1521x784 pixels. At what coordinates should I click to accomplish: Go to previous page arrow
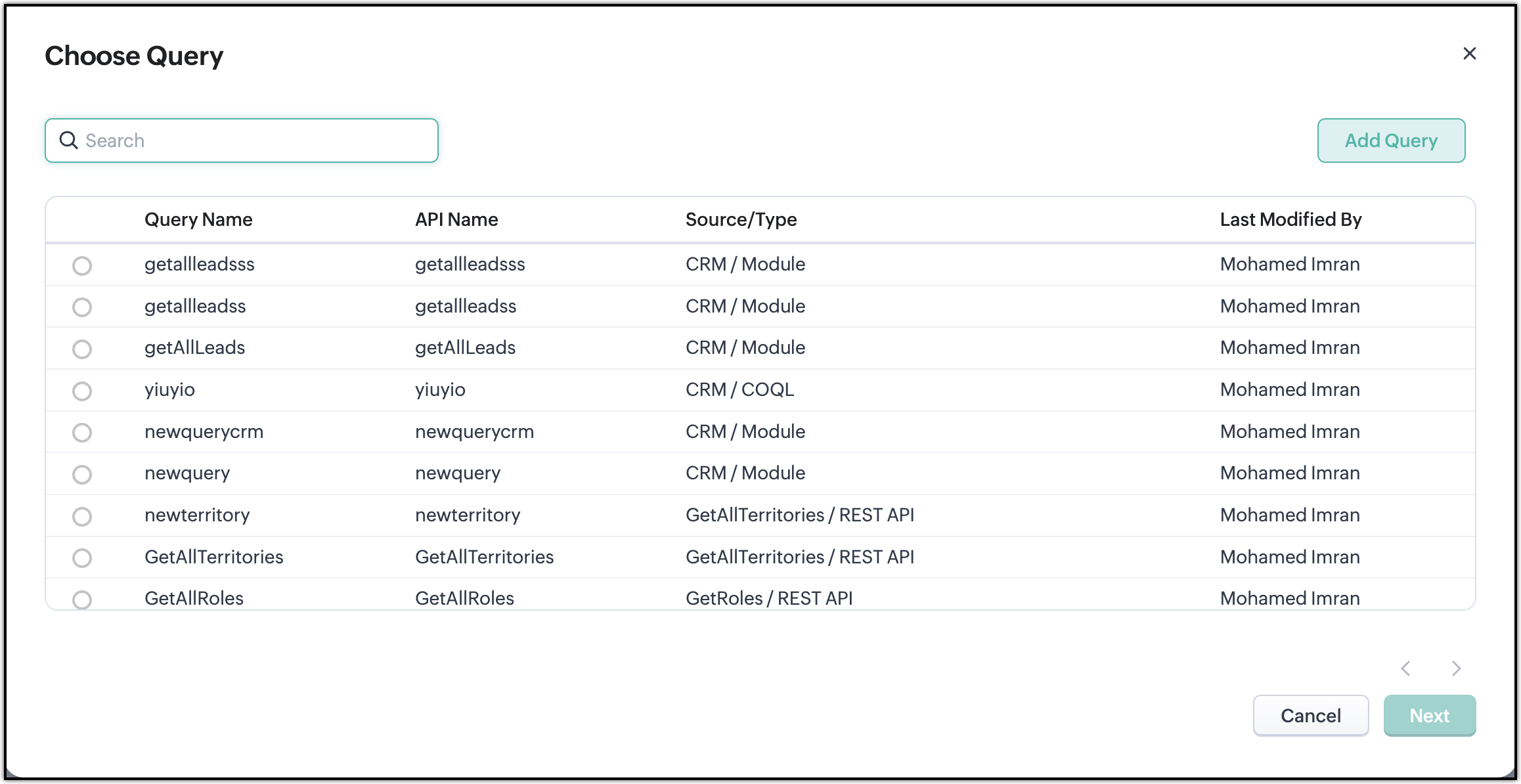point(1406,668)
